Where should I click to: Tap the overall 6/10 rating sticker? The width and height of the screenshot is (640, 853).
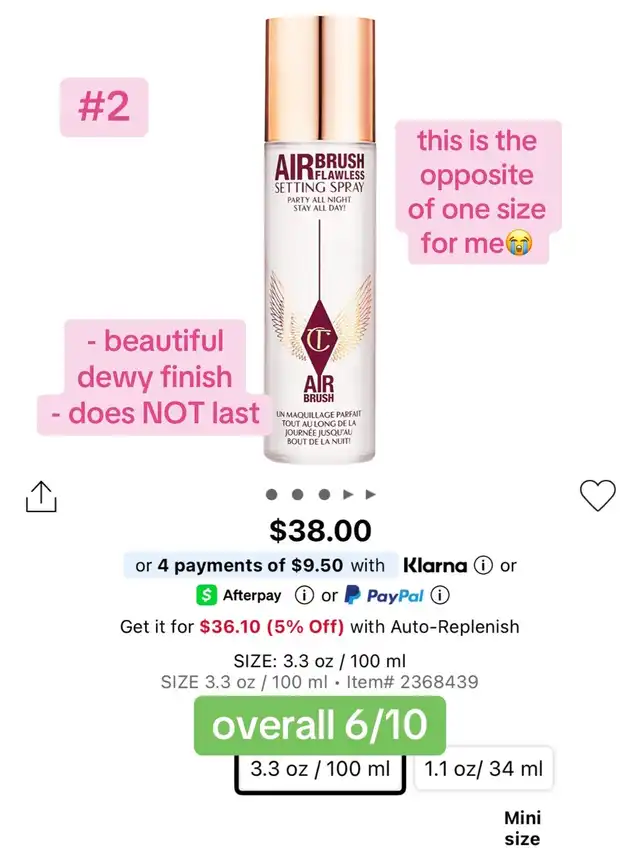[320, 725]
